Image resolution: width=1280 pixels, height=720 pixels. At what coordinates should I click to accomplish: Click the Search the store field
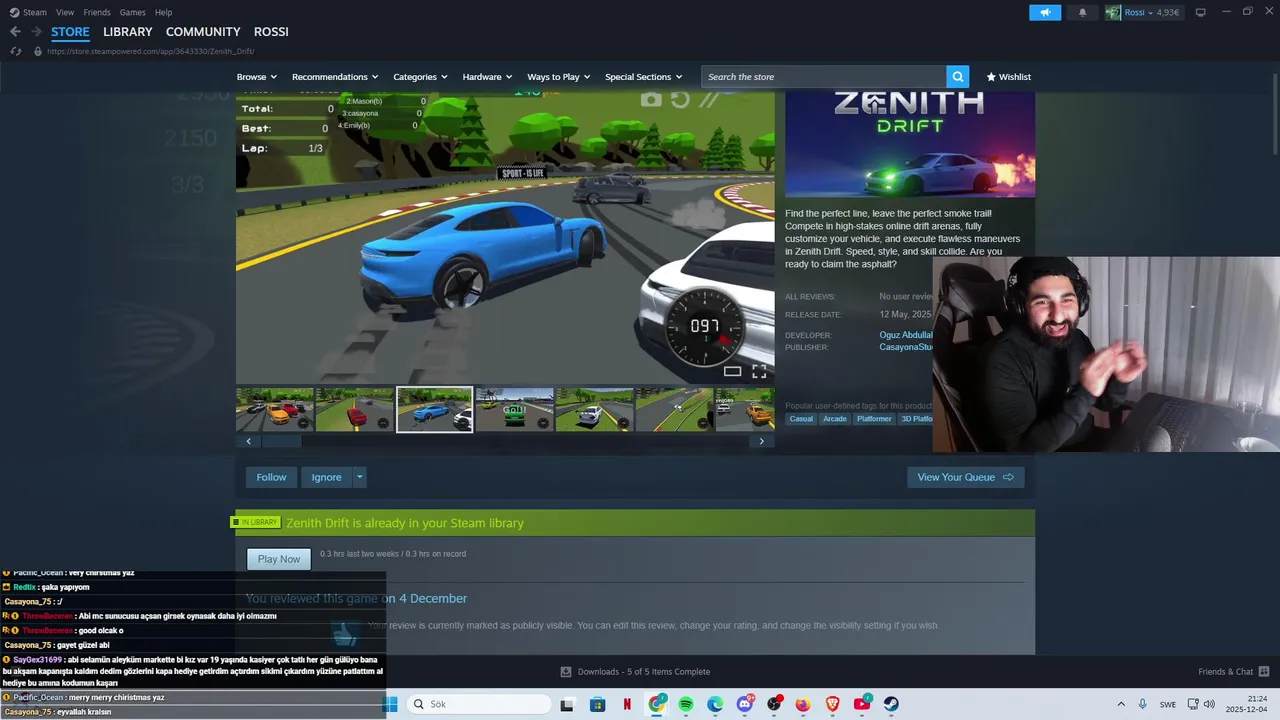tap(824, 77)
